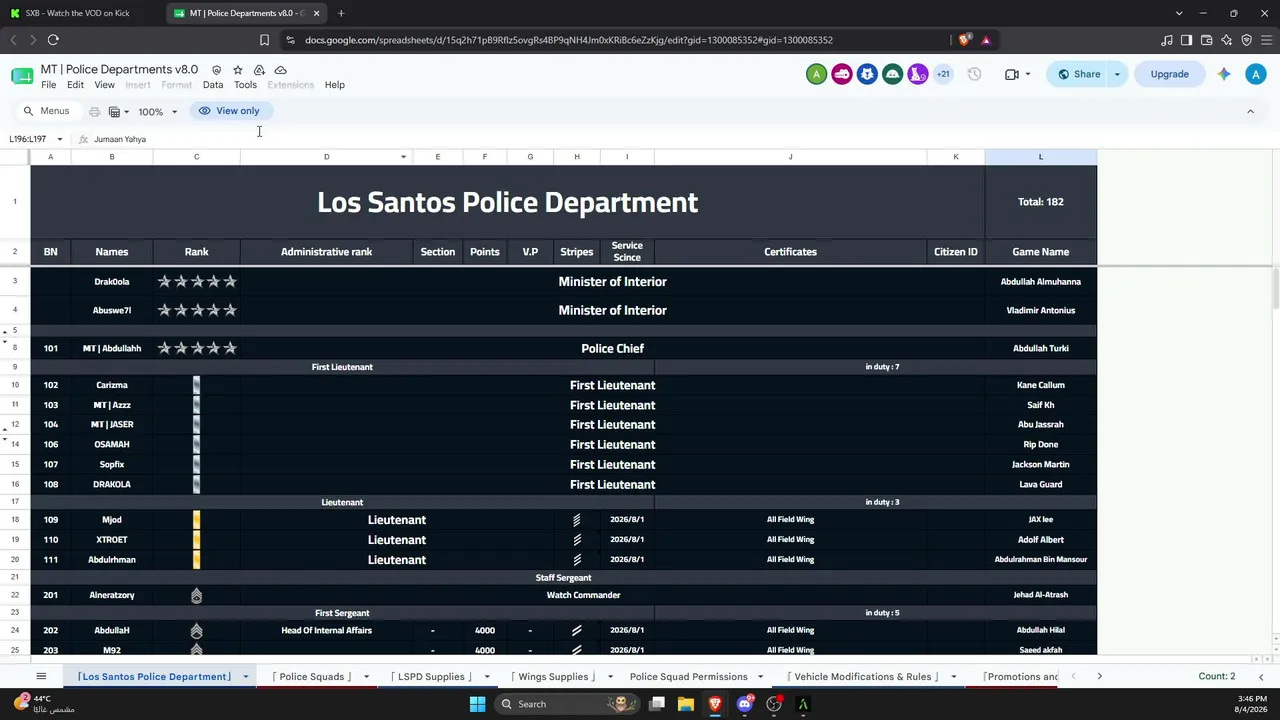
Task: Select the Los Santos Police Department title cell
Action: [x=507, y=202]
